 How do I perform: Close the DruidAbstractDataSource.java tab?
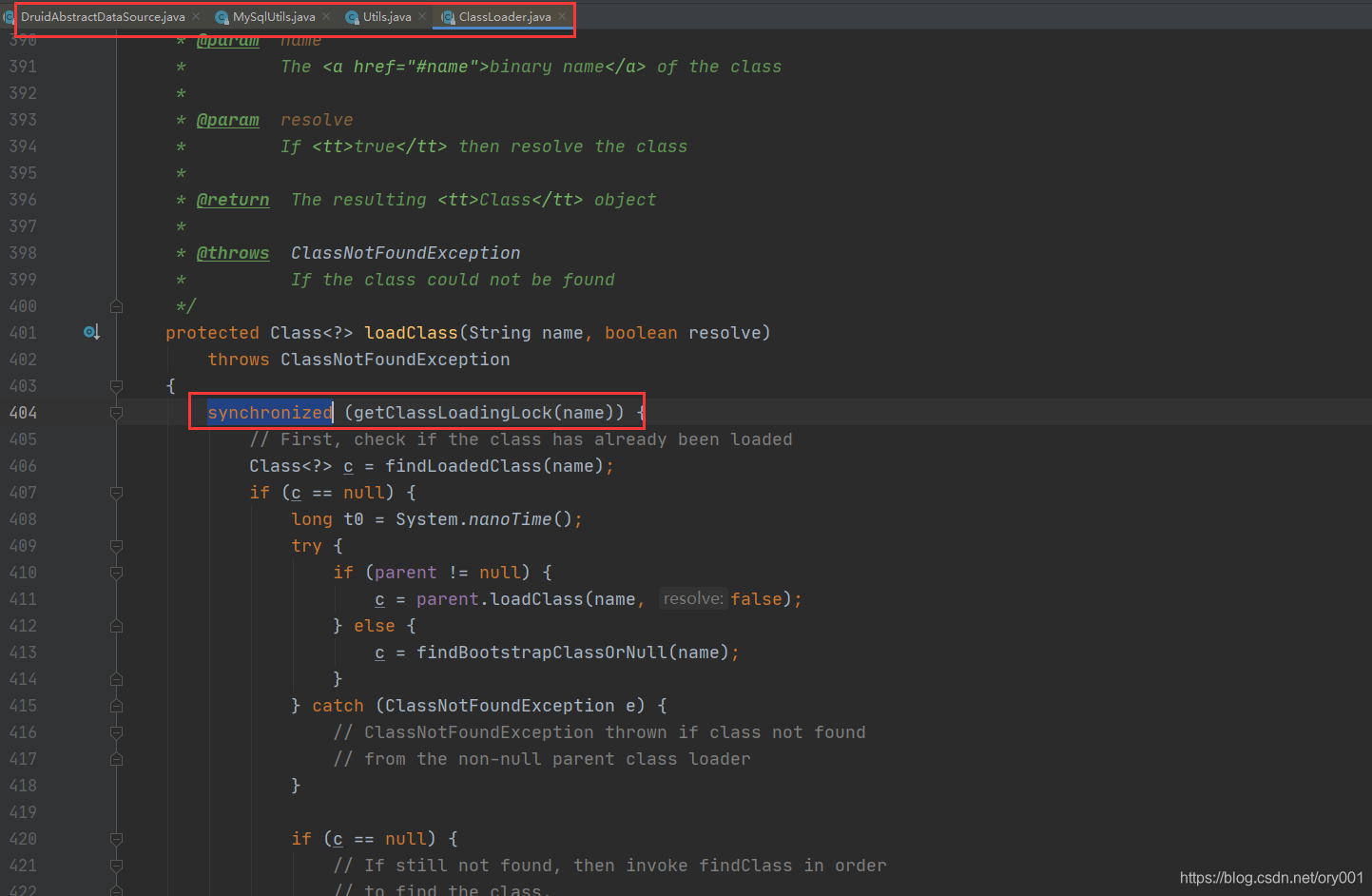pos(196,16)
